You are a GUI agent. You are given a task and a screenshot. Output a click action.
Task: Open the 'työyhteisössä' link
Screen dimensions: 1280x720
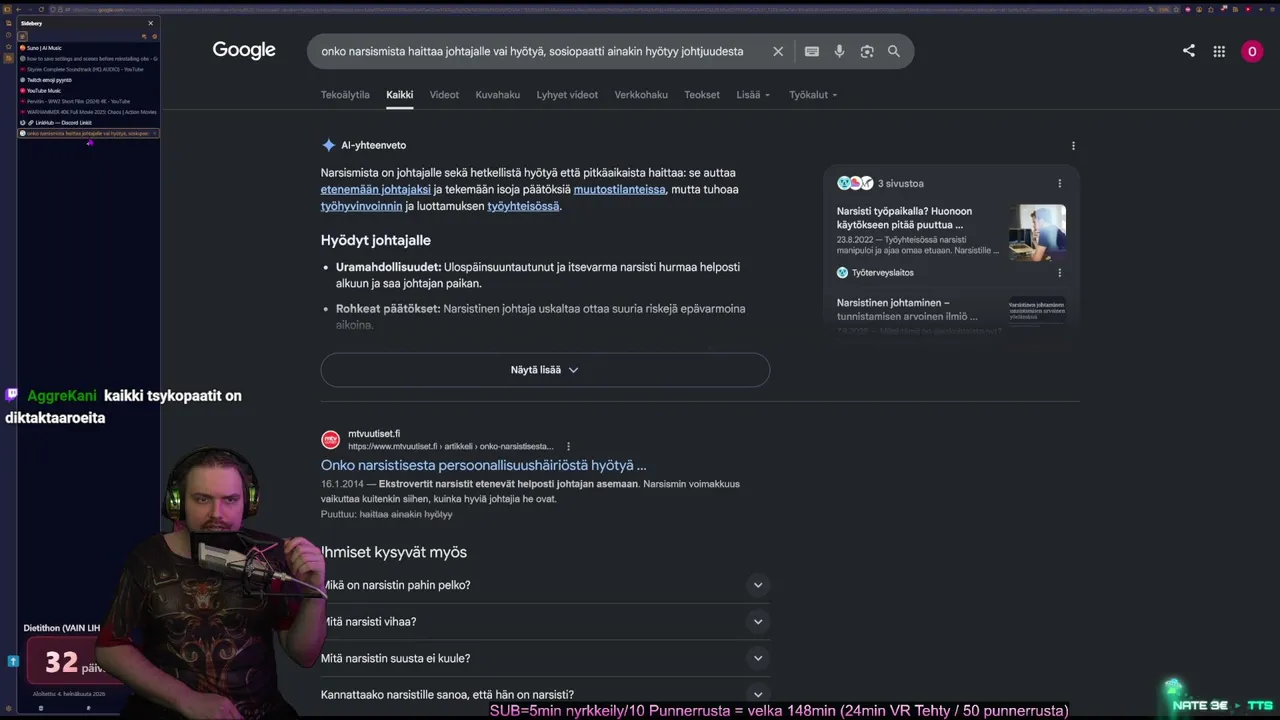pyautogui.click(x=523, y=206)
